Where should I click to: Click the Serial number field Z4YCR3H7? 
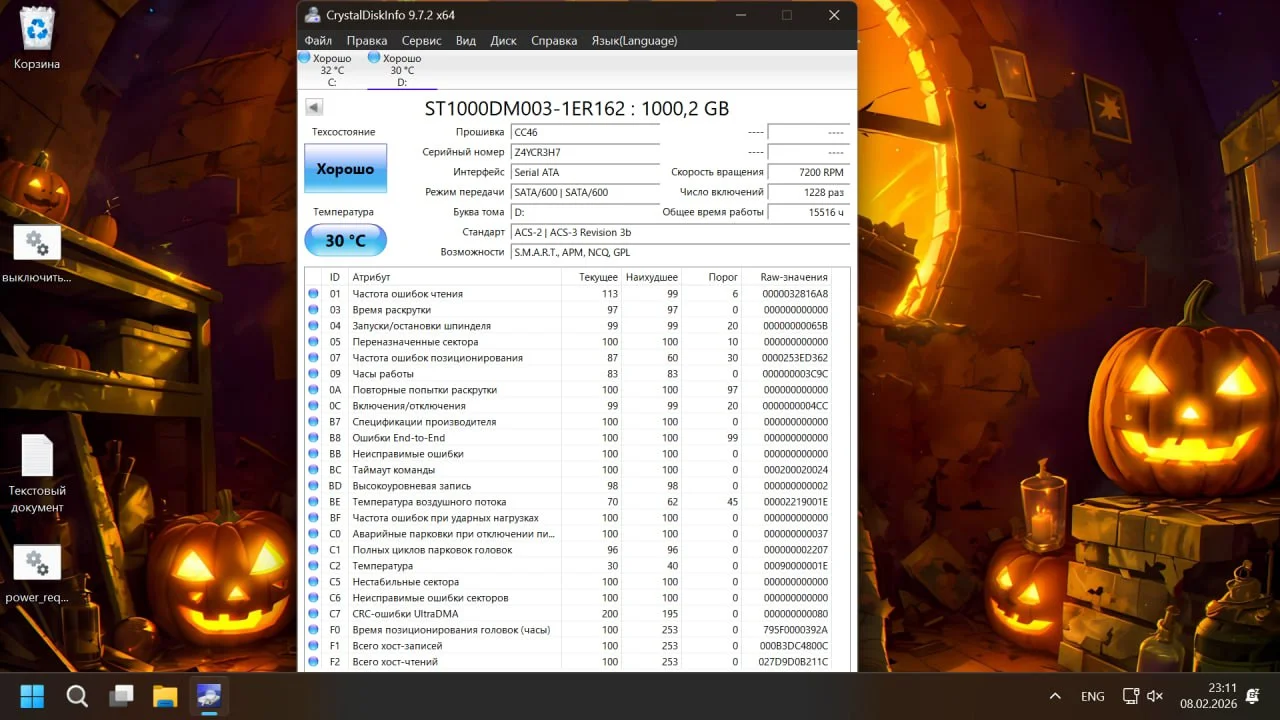(584, 152)
